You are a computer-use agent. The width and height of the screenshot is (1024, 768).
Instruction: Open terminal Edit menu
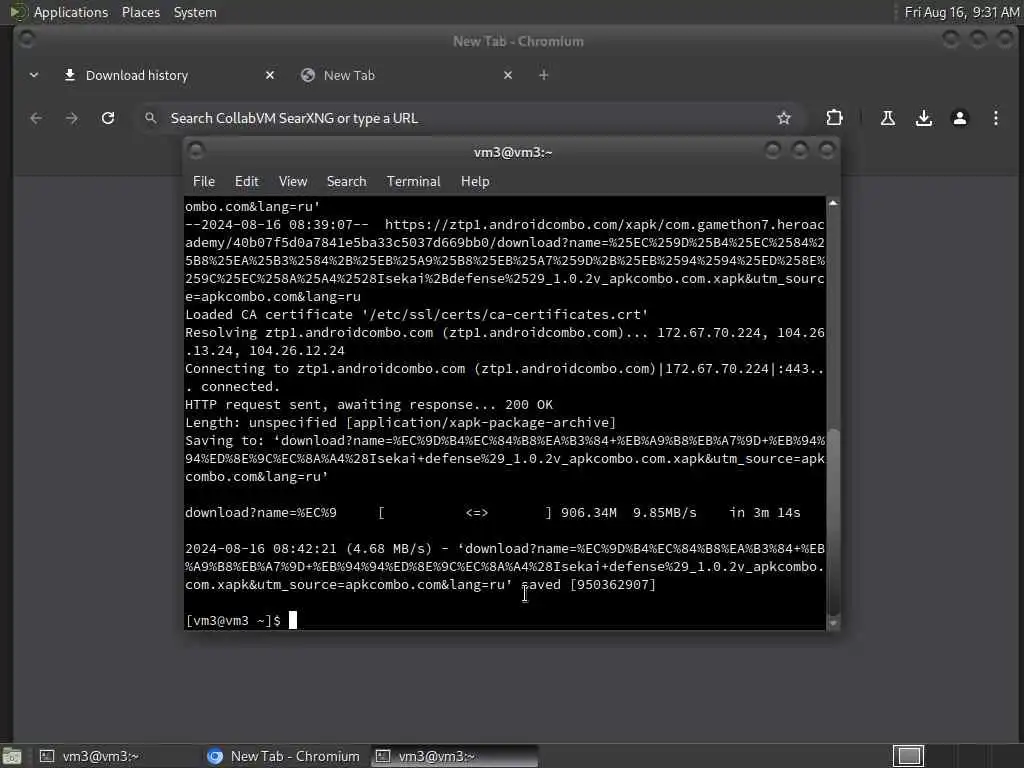[x=246, y=182]
